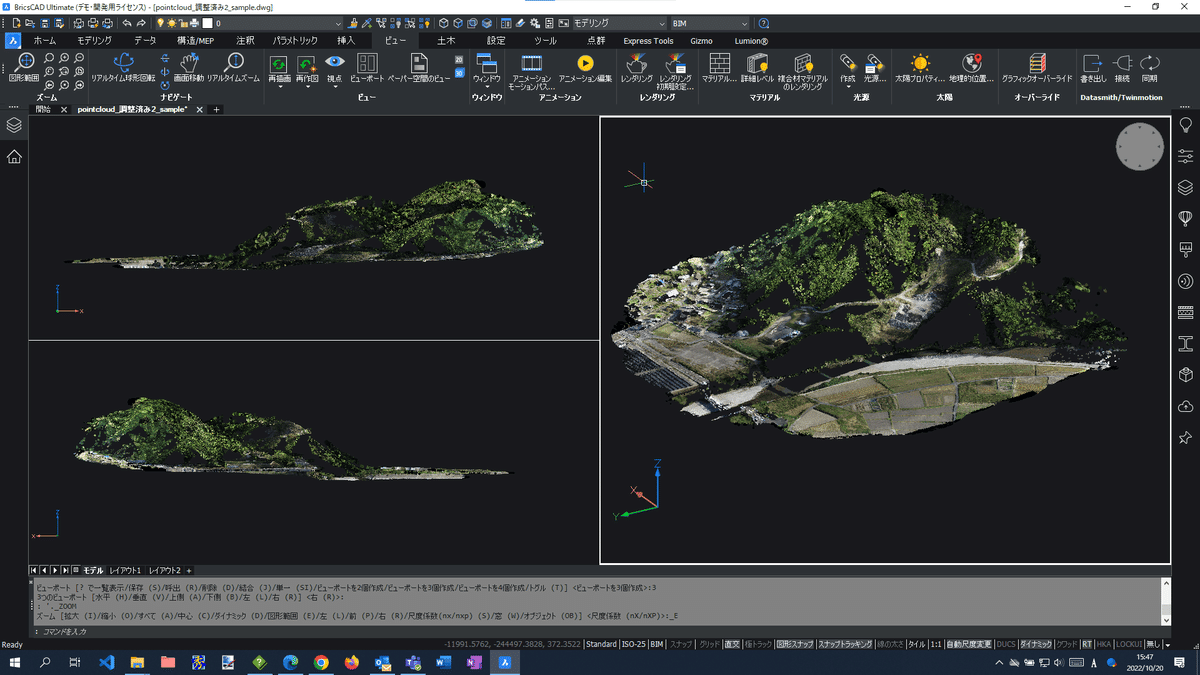Toggle 図形スナップ in the status bar
Image resolution: width=1200 pixels, height=675 pixels.
794,645
